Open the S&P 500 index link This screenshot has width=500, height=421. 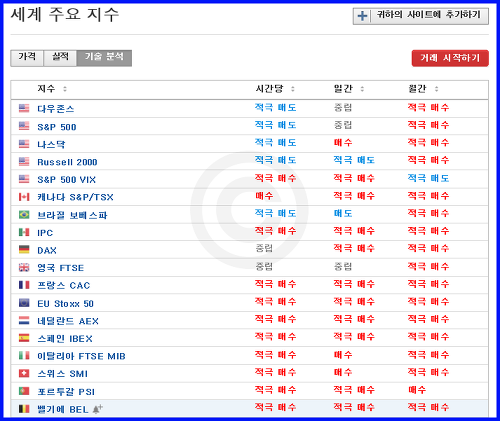pos(57,127)
